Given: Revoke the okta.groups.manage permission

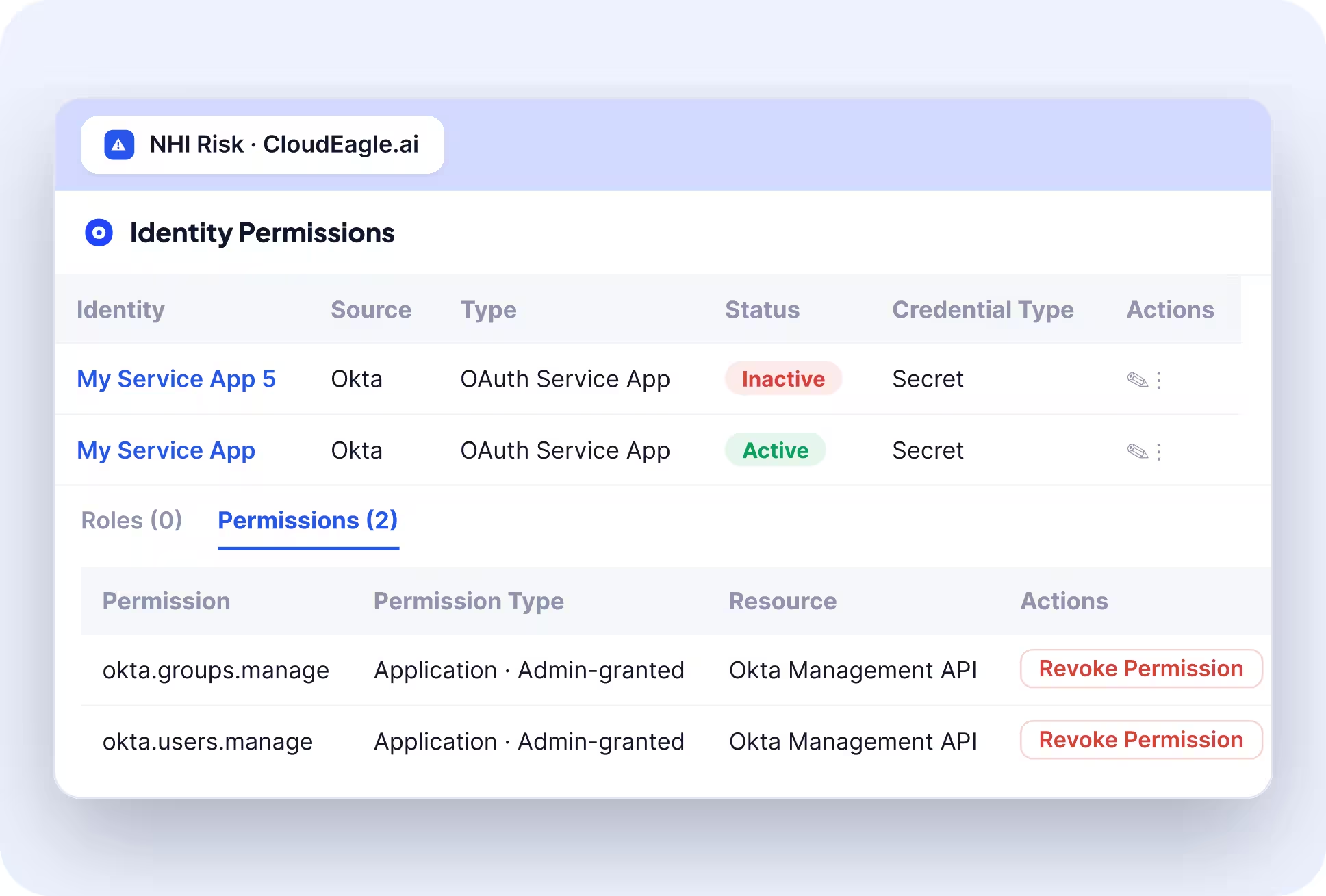Looking at the screenshot, I should tap(1141, 669).
